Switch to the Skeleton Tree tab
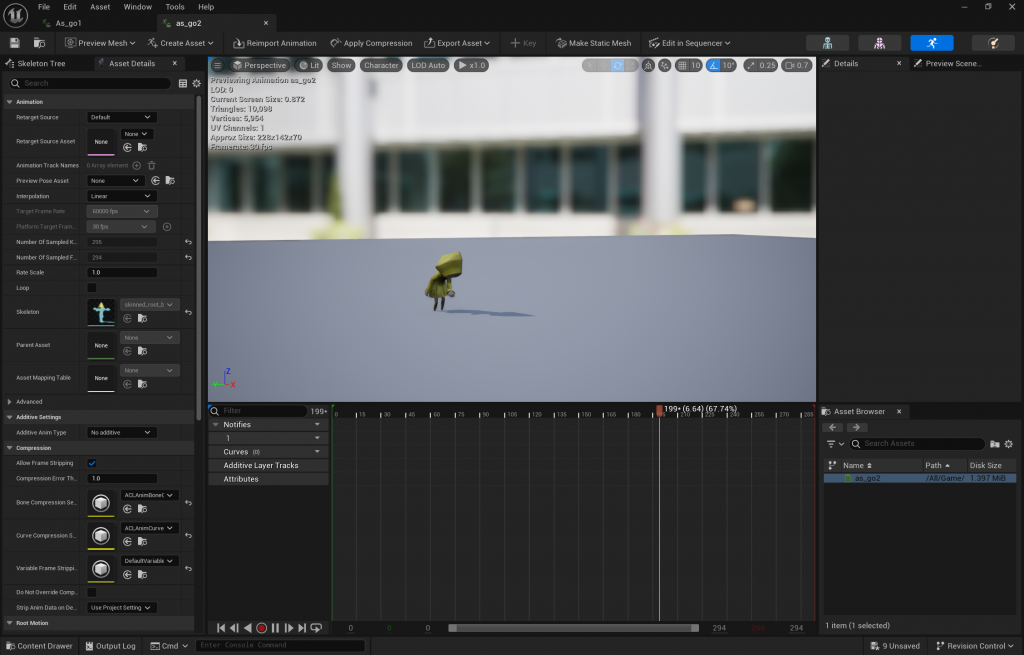 point(41,63)
